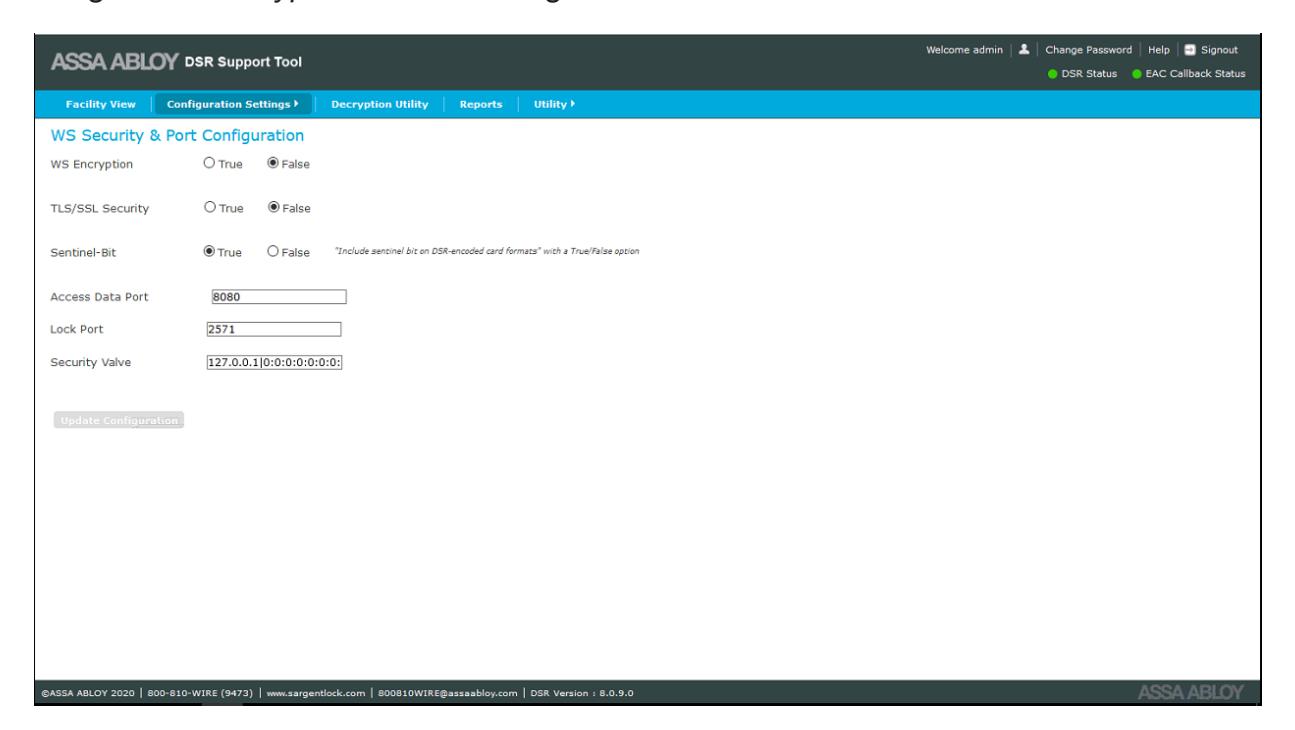Set Sentinel-Bit to True
Screen dimensions: 1295x730
pos(210,252)
